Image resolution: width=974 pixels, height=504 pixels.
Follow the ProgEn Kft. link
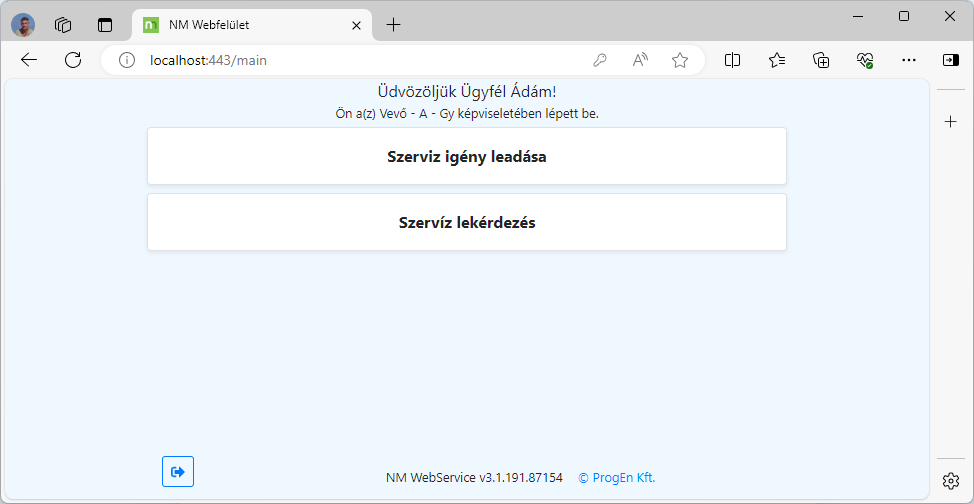(616, 477)
